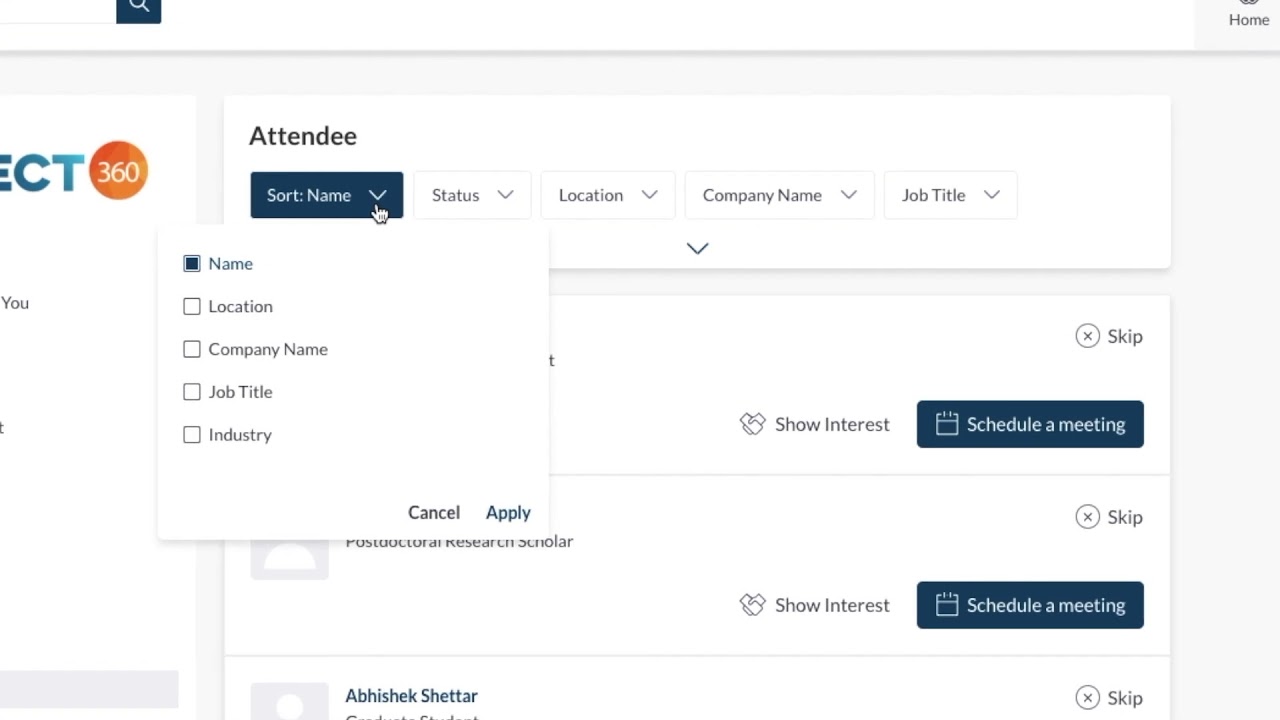This screenshot has height=720, width=1280.
Task: Tick the Company Name sort checkbox
Action: tap(192, 349)
